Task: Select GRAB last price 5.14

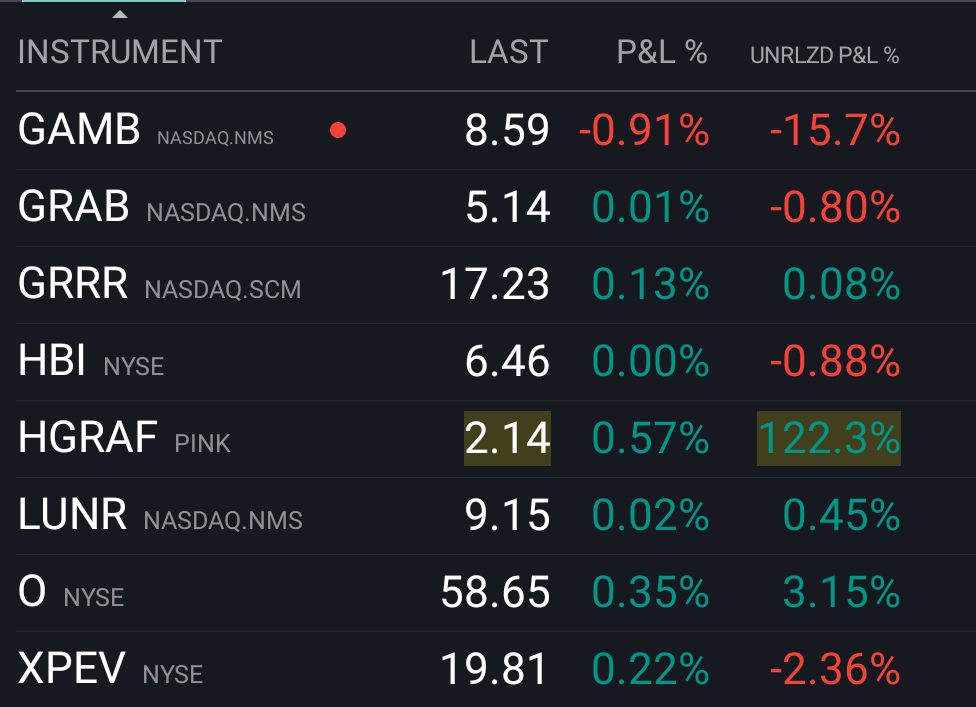Action: (x=508, y=207)
